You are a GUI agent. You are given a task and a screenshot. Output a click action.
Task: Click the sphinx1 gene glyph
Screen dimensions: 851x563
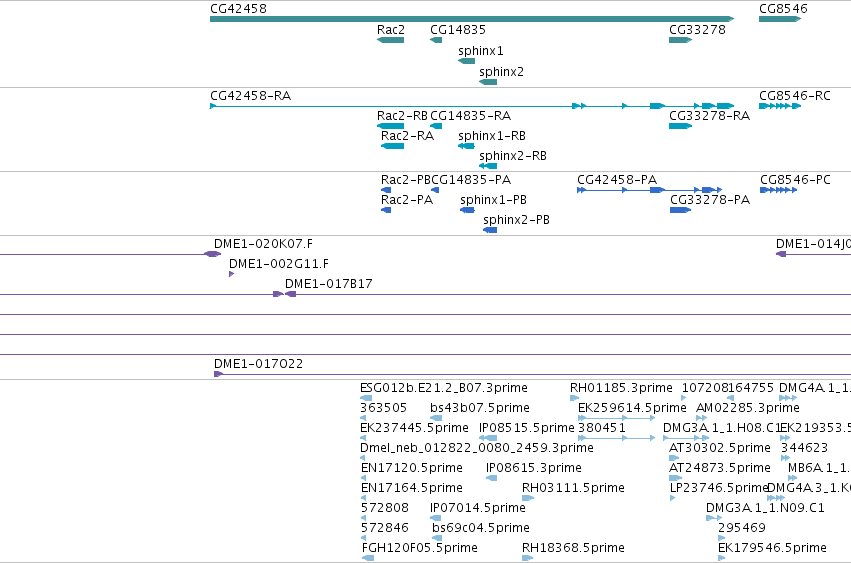point(466,61)
